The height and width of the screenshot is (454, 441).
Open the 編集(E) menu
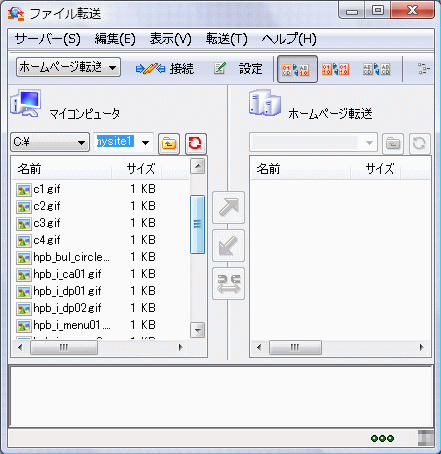tap(115, 39)
